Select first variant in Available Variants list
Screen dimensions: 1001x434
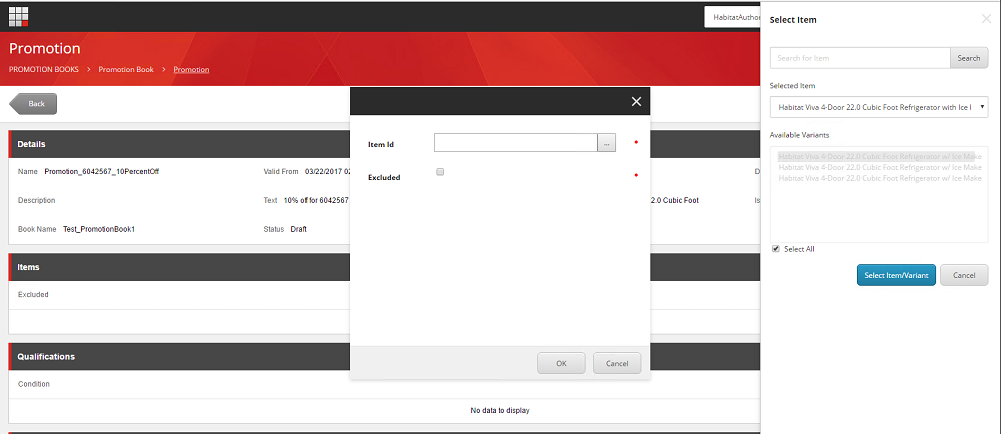878,156
